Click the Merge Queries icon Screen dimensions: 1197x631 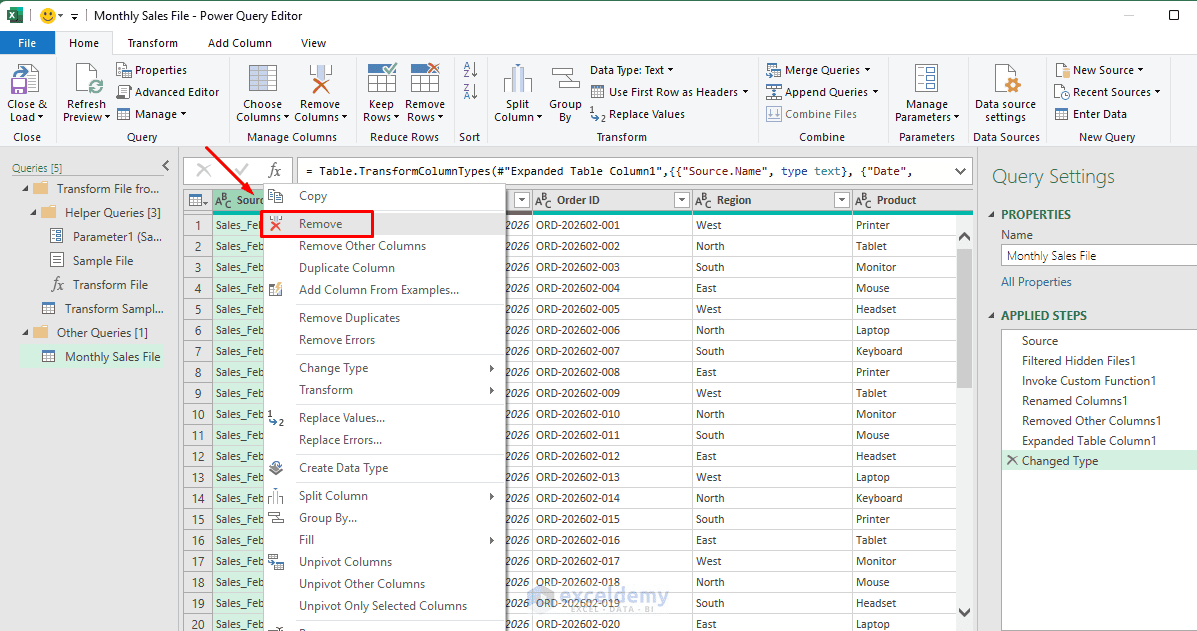(x=773, y=69)
